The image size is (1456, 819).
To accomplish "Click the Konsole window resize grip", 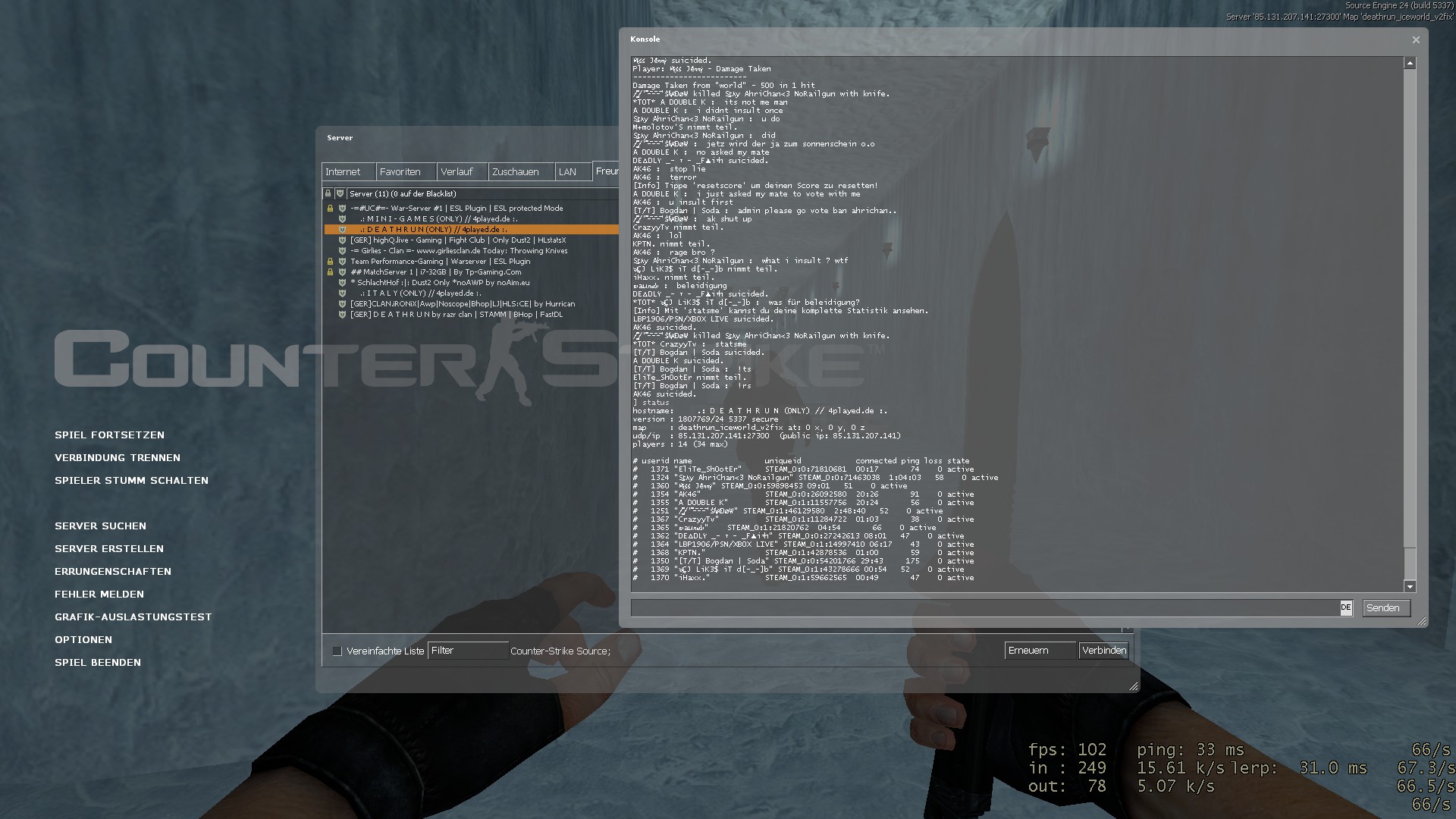I will click(1422, 621).
